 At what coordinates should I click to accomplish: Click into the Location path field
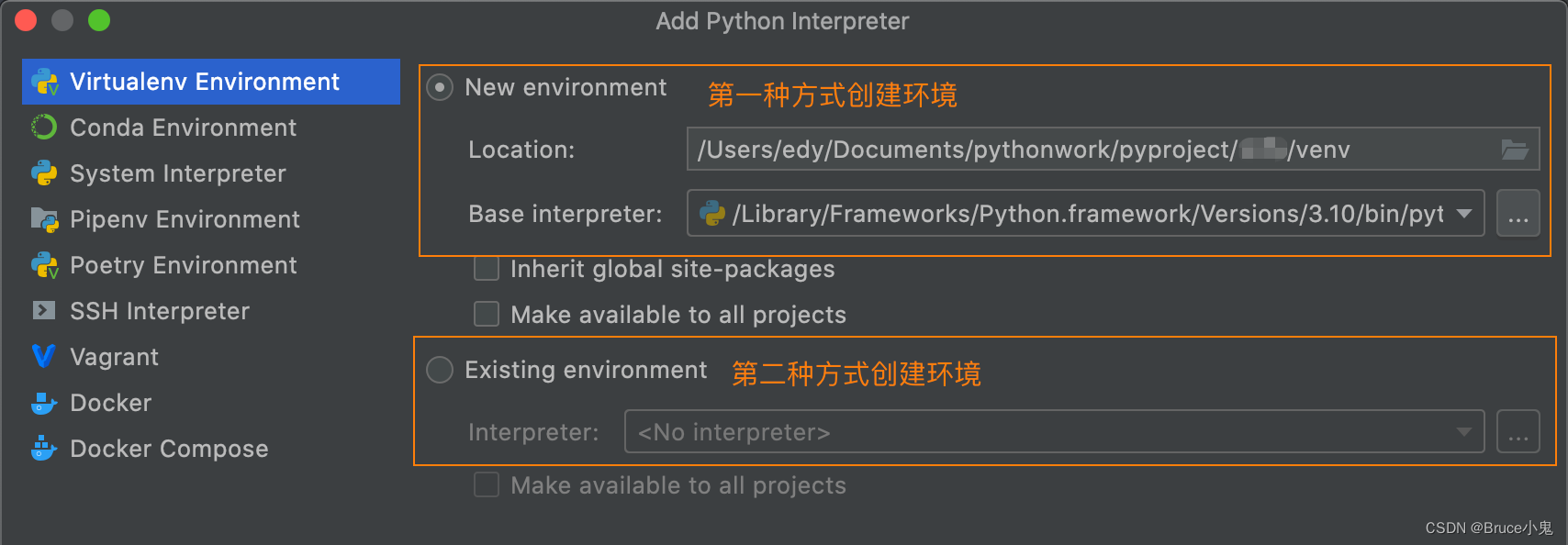click(1113, 149)
